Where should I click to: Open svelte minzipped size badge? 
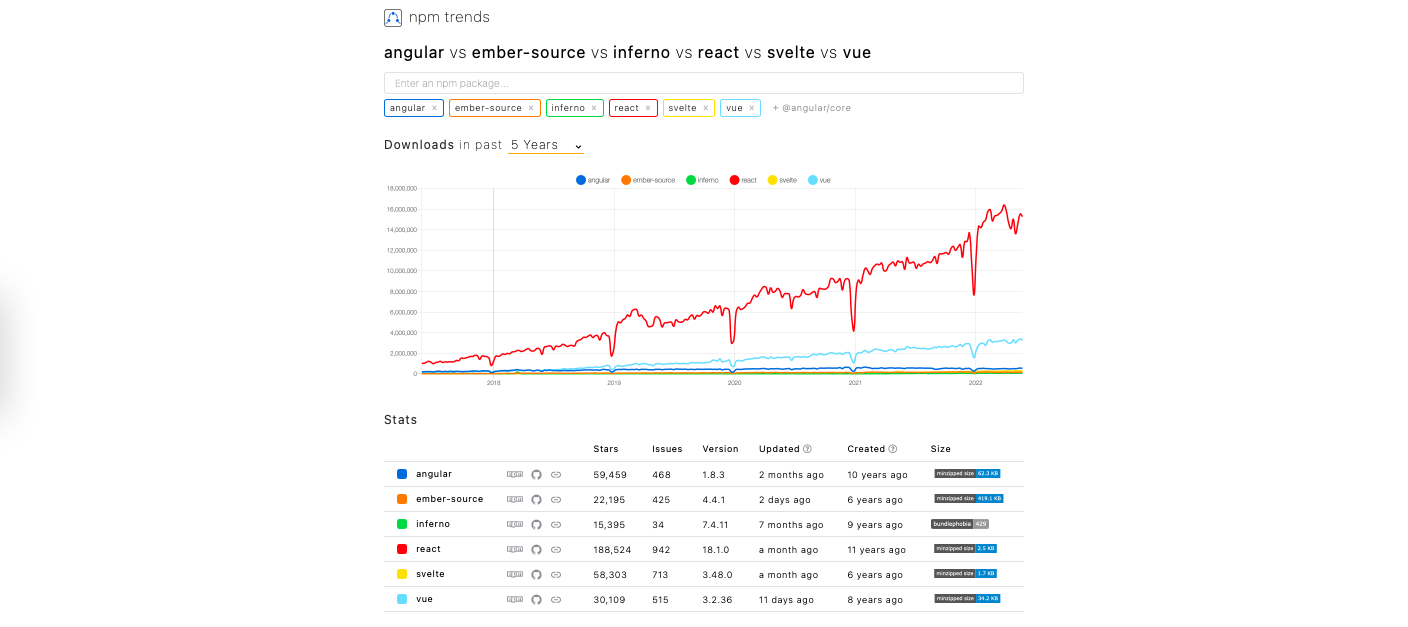[x=966, y=573]
